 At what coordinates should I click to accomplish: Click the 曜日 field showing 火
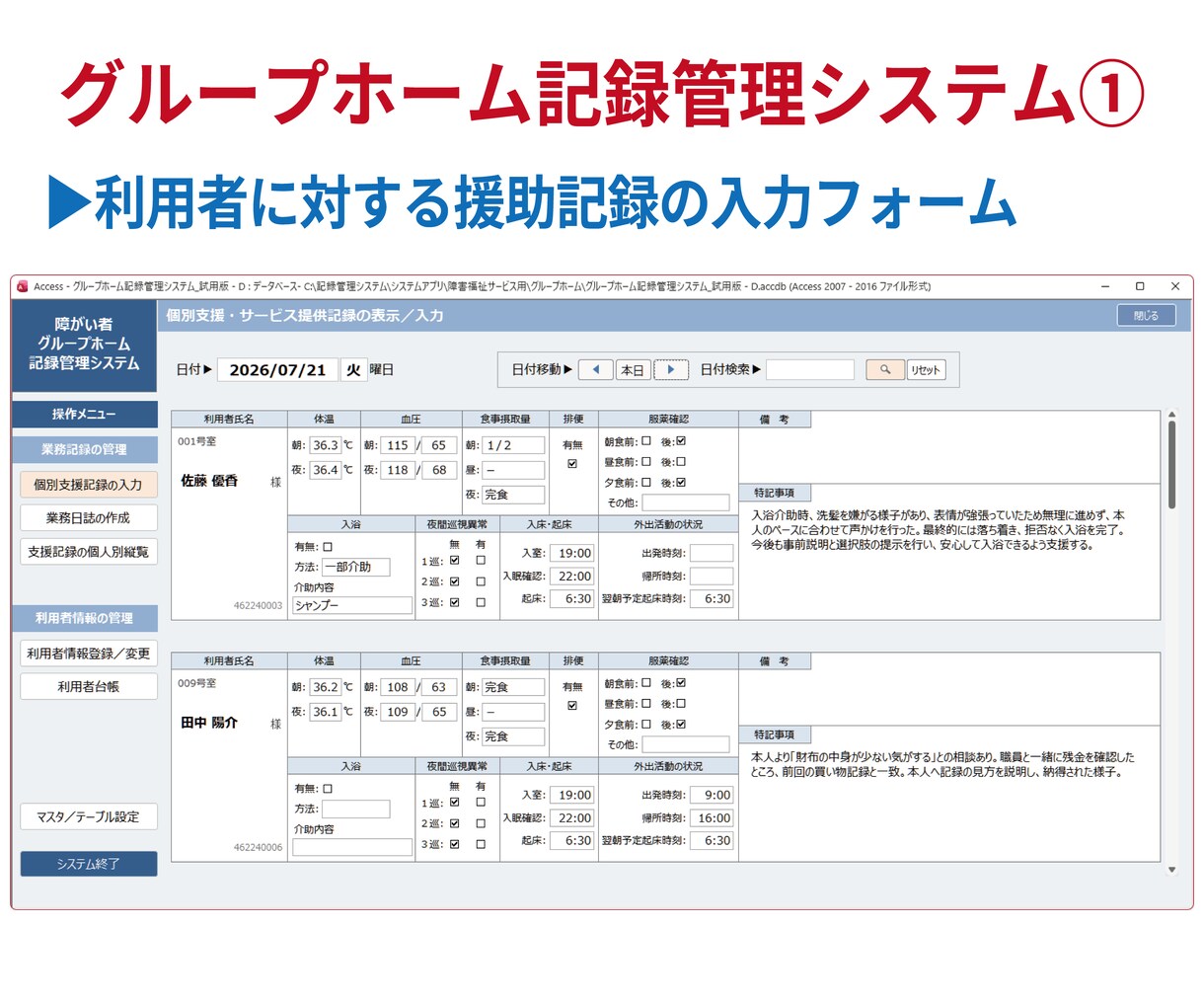point(353,370)
